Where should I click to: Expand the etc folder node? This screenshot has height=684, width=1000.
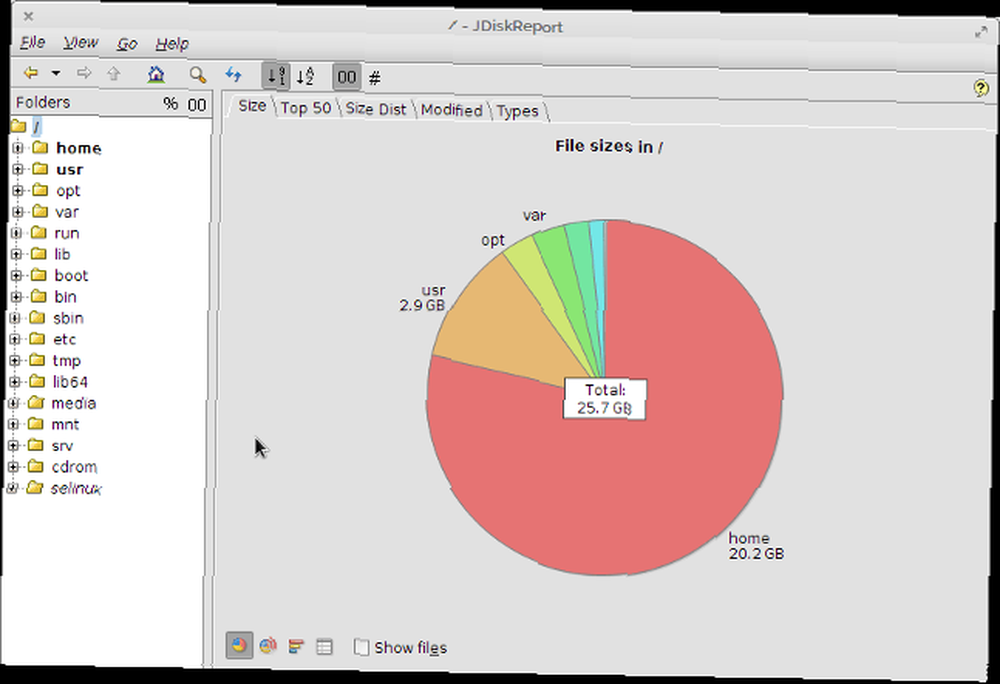[15, 338]
